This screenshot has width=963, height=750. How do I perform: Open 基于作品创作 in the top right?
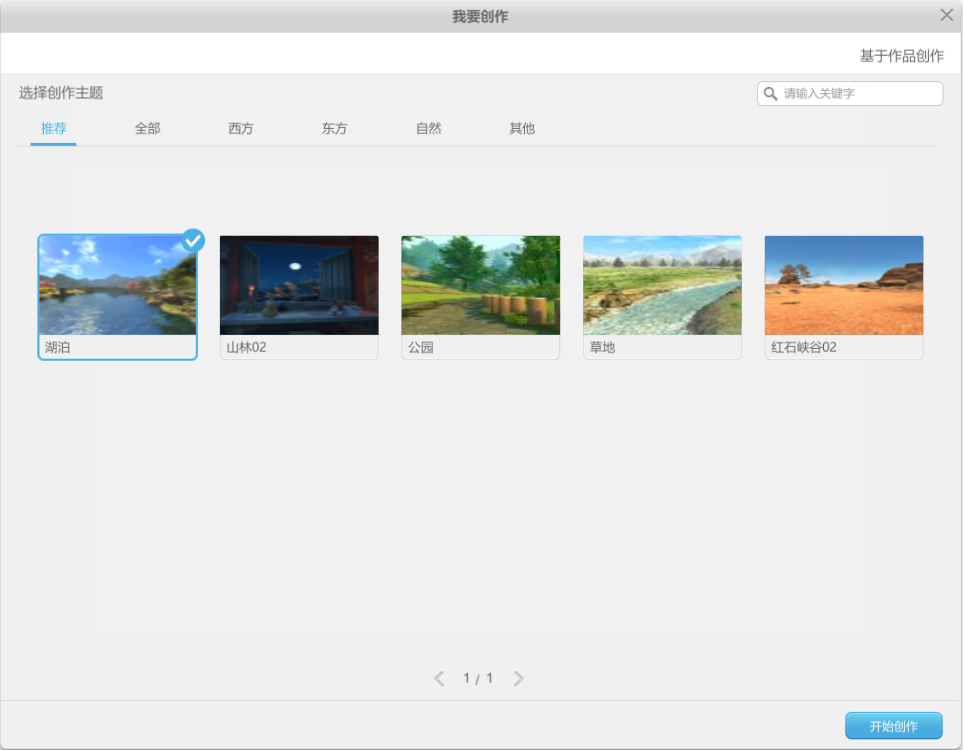point(899,55)
